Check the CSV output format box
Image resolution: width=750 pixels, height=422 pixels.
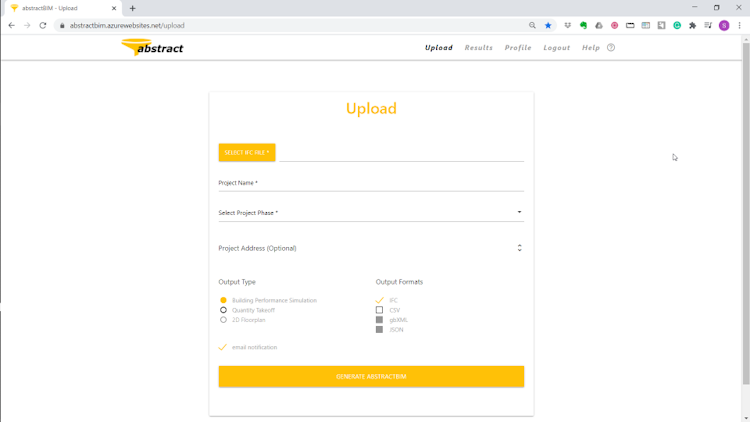(x=379, y=310)
